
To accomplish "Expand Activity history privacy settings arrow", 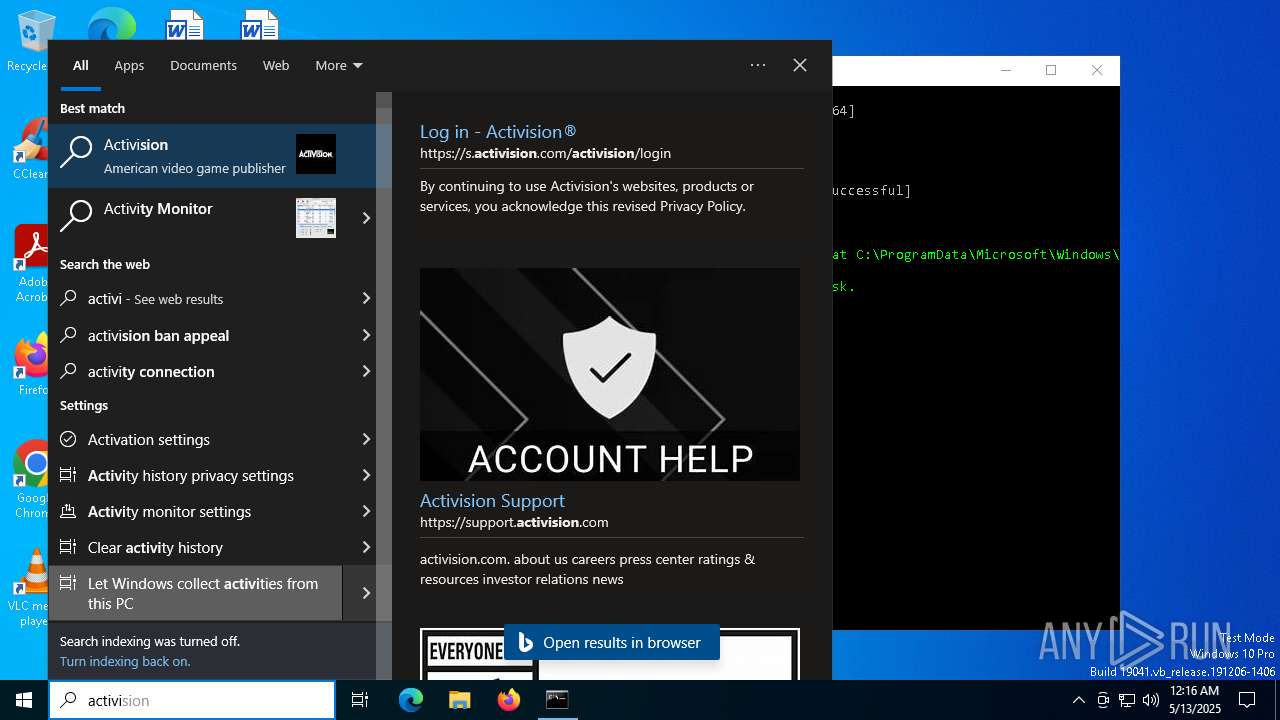I will 366,475.
